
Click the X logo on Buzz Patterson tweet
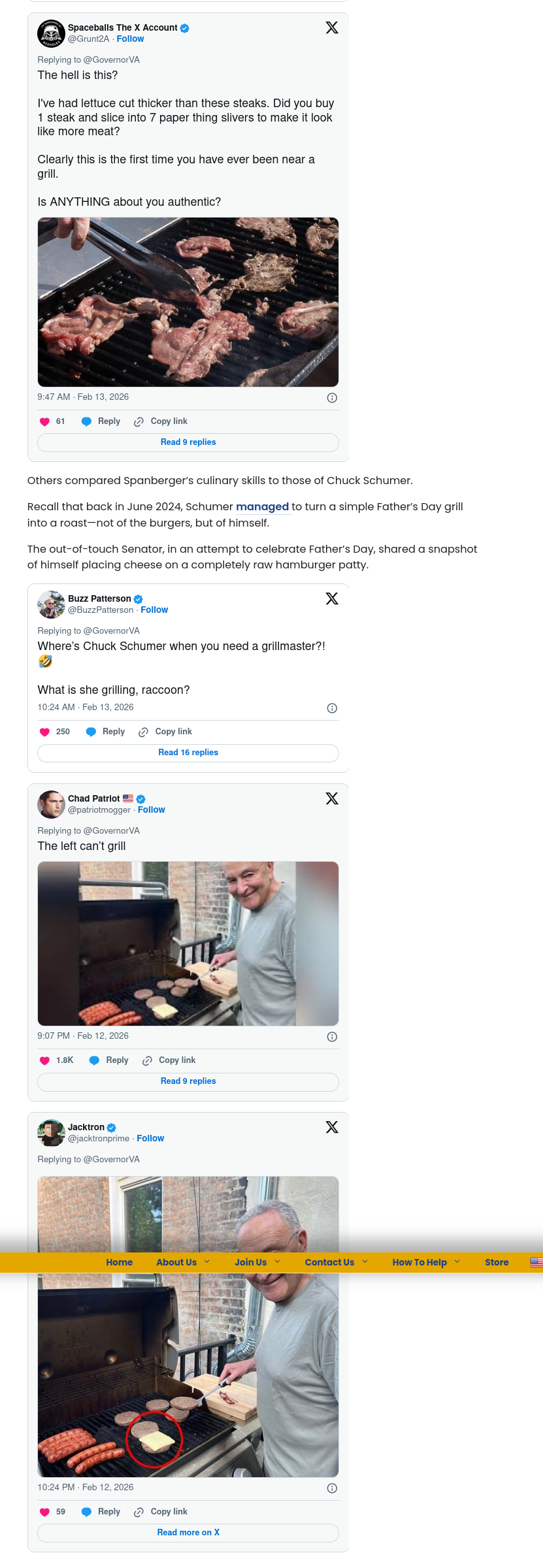[332, 598]
